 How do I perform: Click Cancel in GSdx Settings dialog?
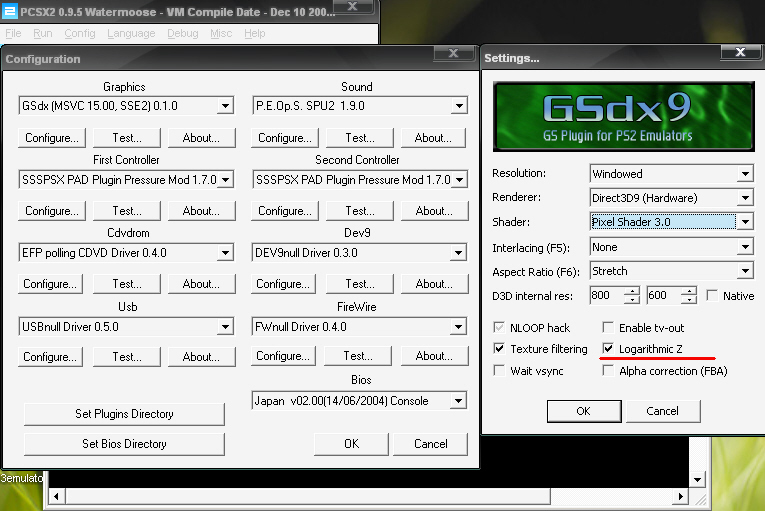click(663, 411)
